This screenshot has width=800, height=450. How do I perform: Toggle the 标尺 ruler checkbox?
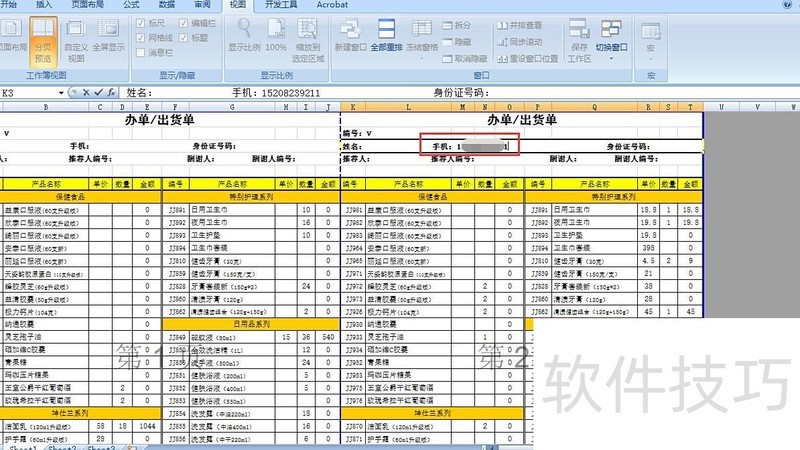point(141,23)
